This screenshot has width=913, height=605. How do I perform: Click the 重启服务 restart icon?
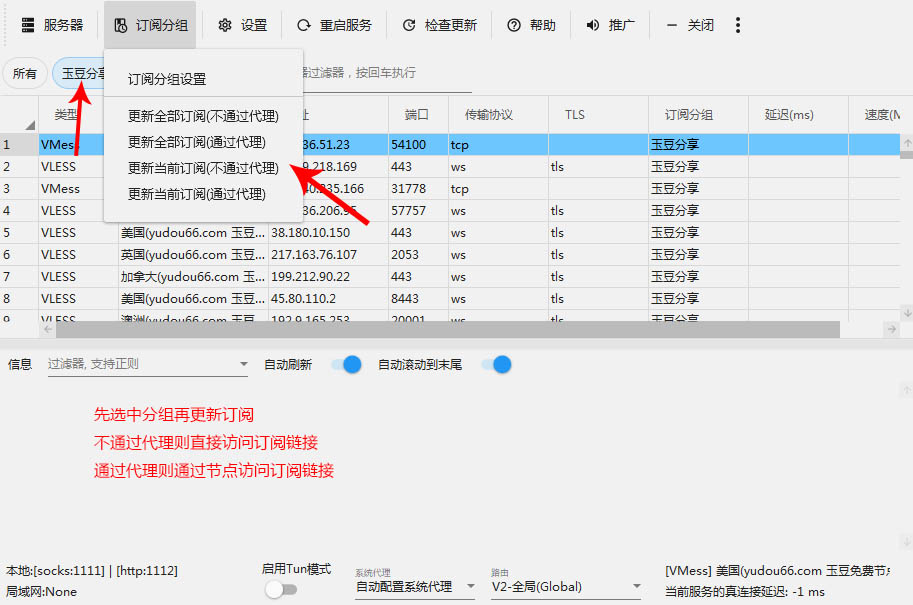click(302, 25)
